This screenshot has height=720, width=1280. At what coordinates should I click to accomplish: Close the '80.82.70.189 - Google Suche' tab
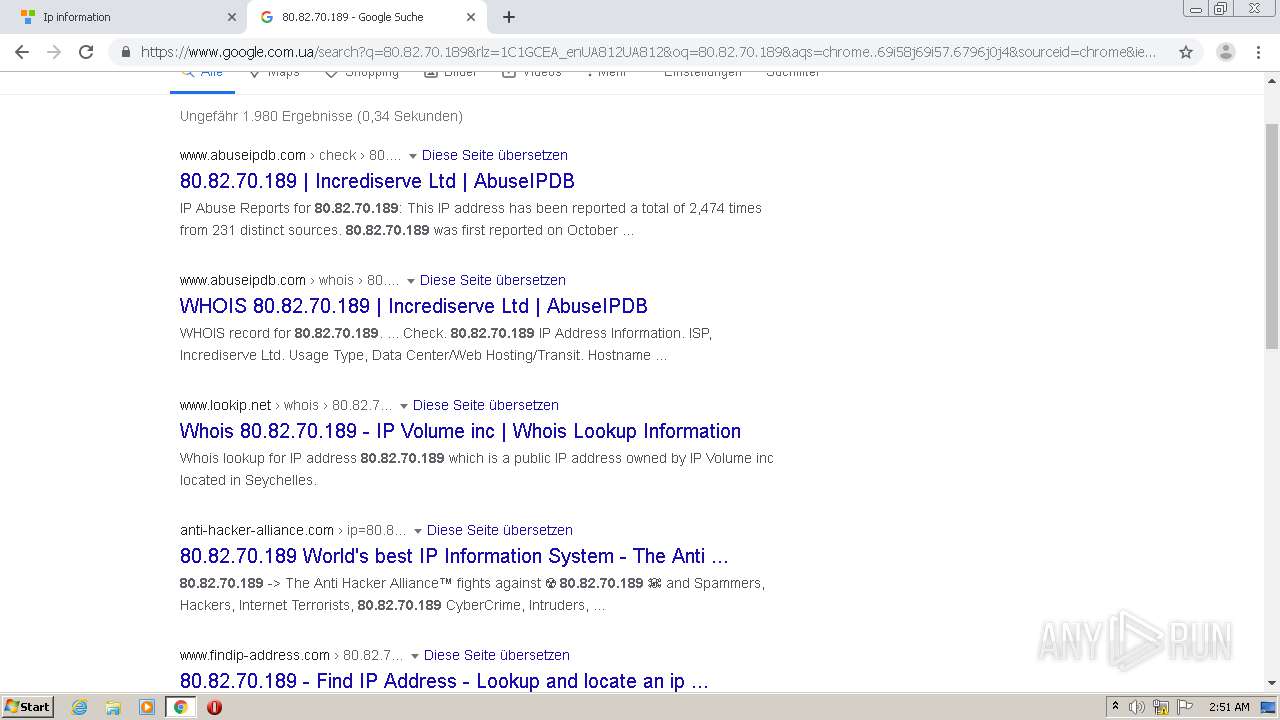471,17
